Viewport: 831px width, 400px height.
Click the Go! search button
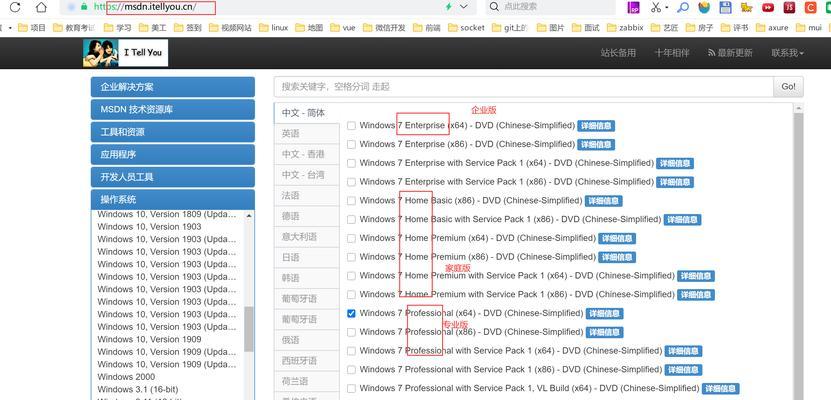pos(788,86)
